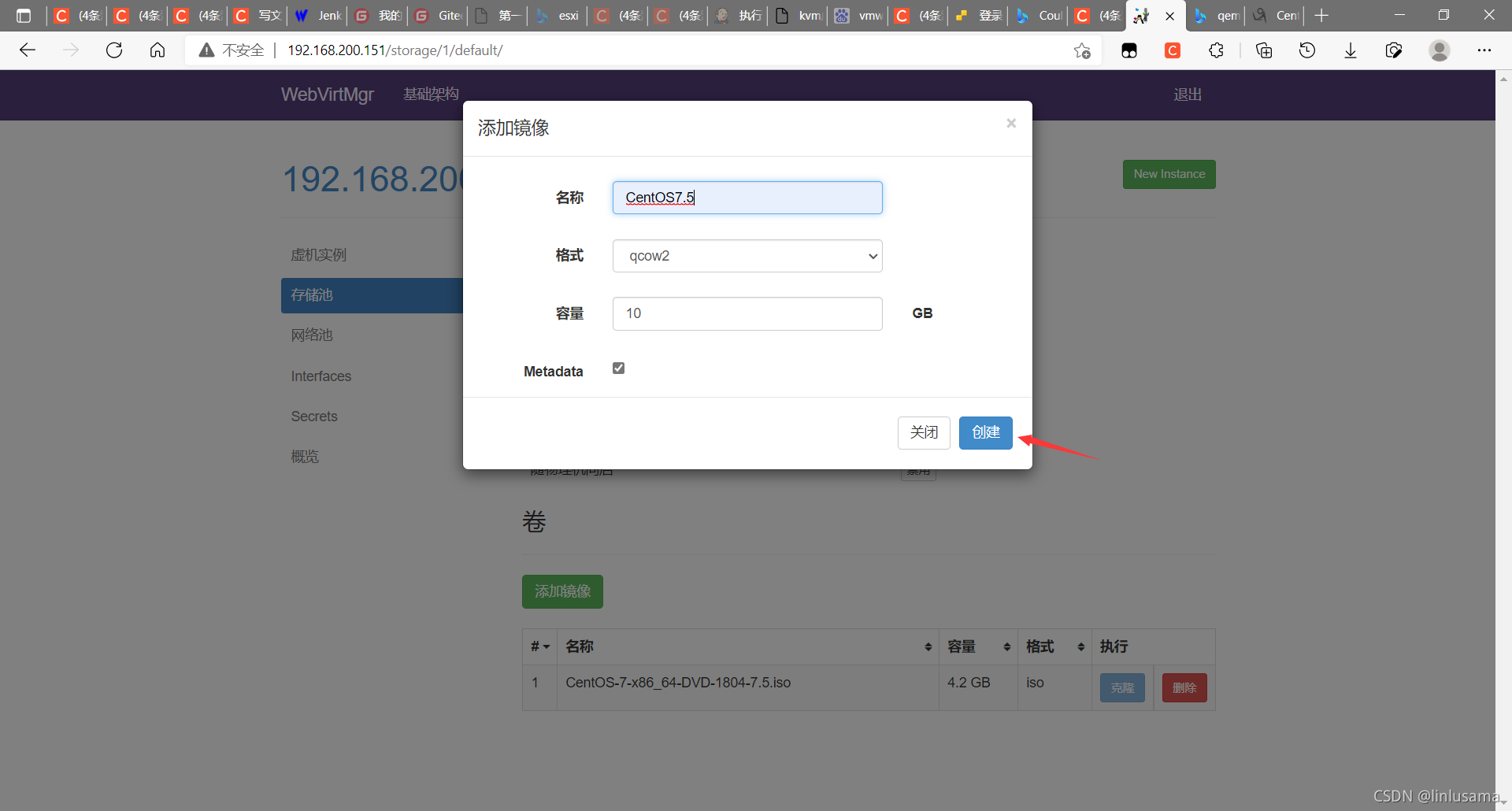1512x811 pixels.
Task: Click the Add Image (添加镜像) green button
Action: pos(562,591)
